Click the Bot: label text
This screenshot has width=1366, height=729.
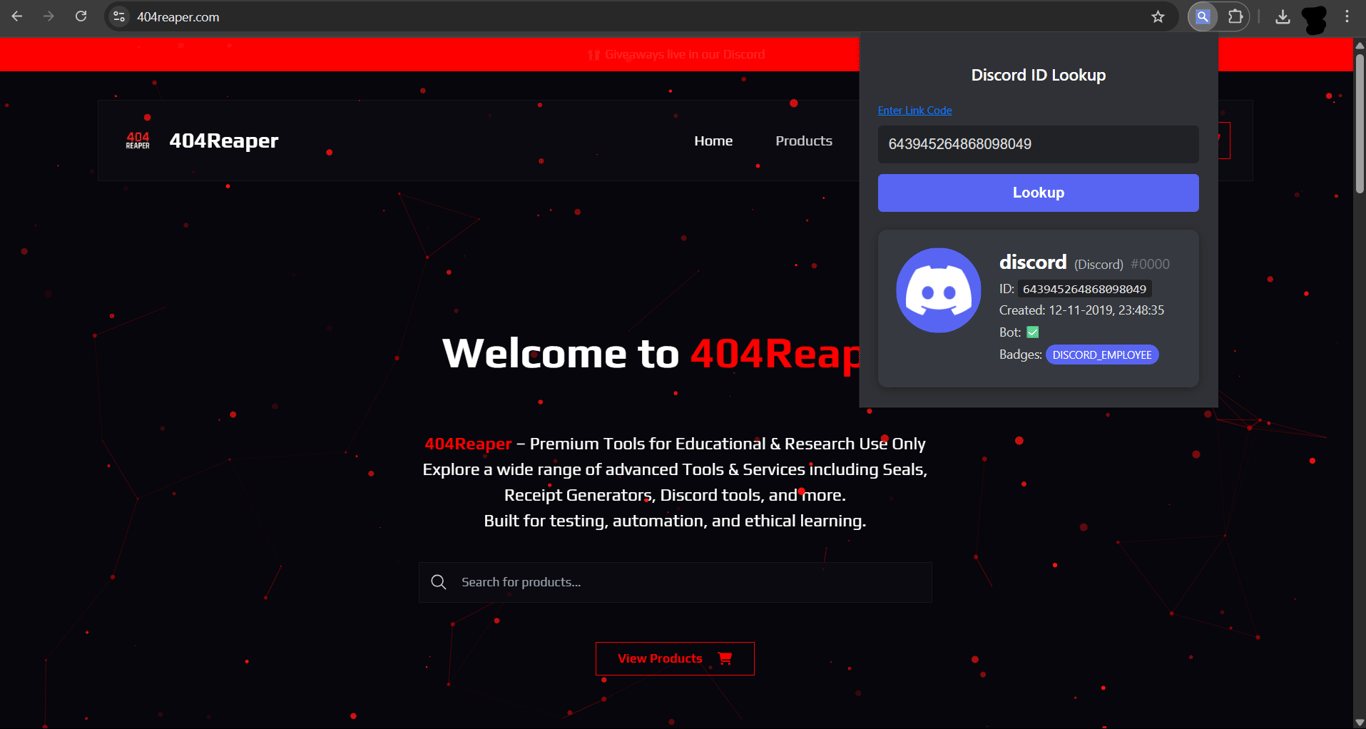[x=1010, y=332]
